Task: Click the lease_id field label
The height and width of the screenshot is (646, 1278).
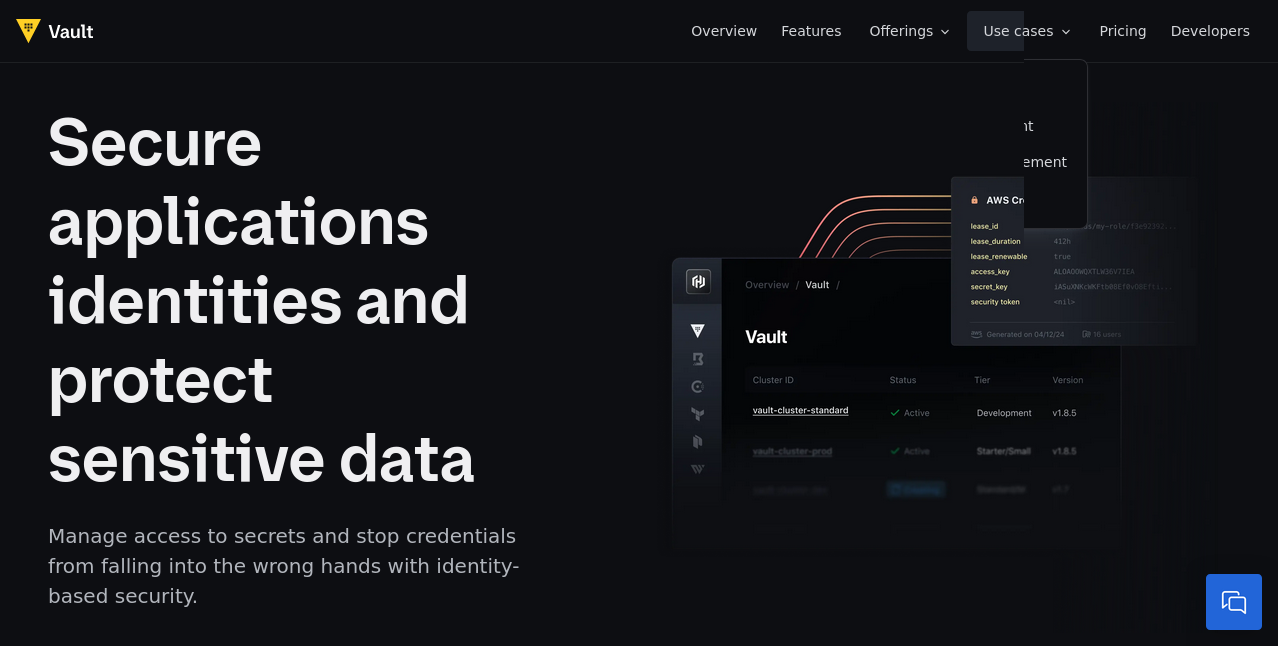Action: pyautogui.click(x=984, y=226)
